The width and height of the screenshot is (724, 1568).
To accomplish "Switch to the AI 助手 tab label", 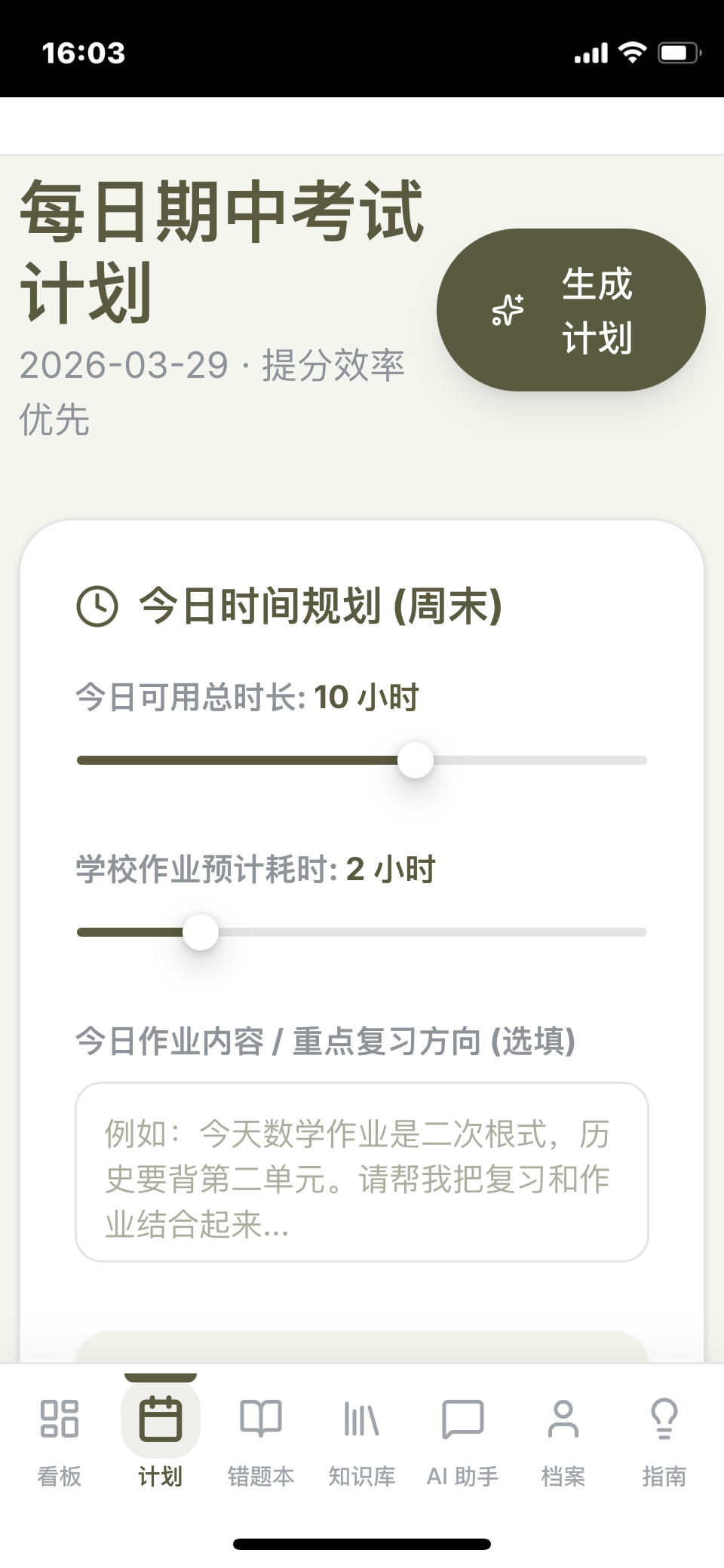I will tap(462, 1476).
